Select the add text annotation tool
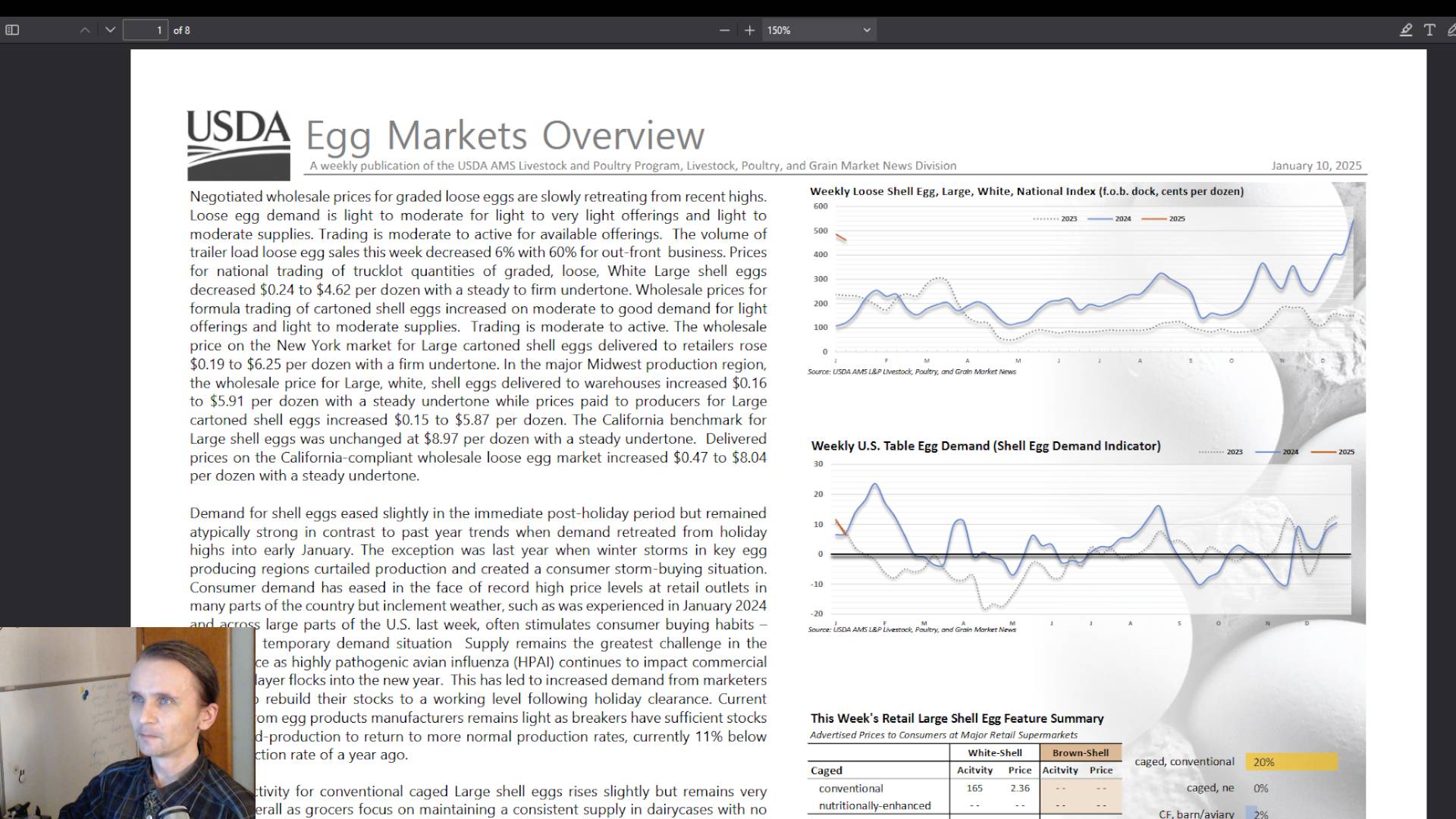This screenshot has height=819, width=1456. (x=1429, y=30)
